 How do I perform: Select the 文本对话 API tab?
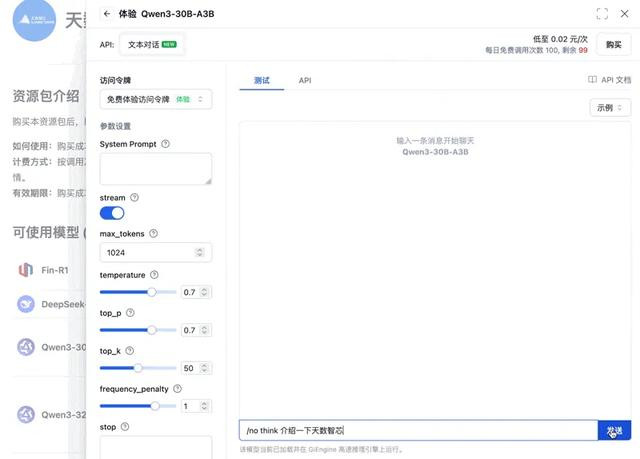[x=152, y=44]
